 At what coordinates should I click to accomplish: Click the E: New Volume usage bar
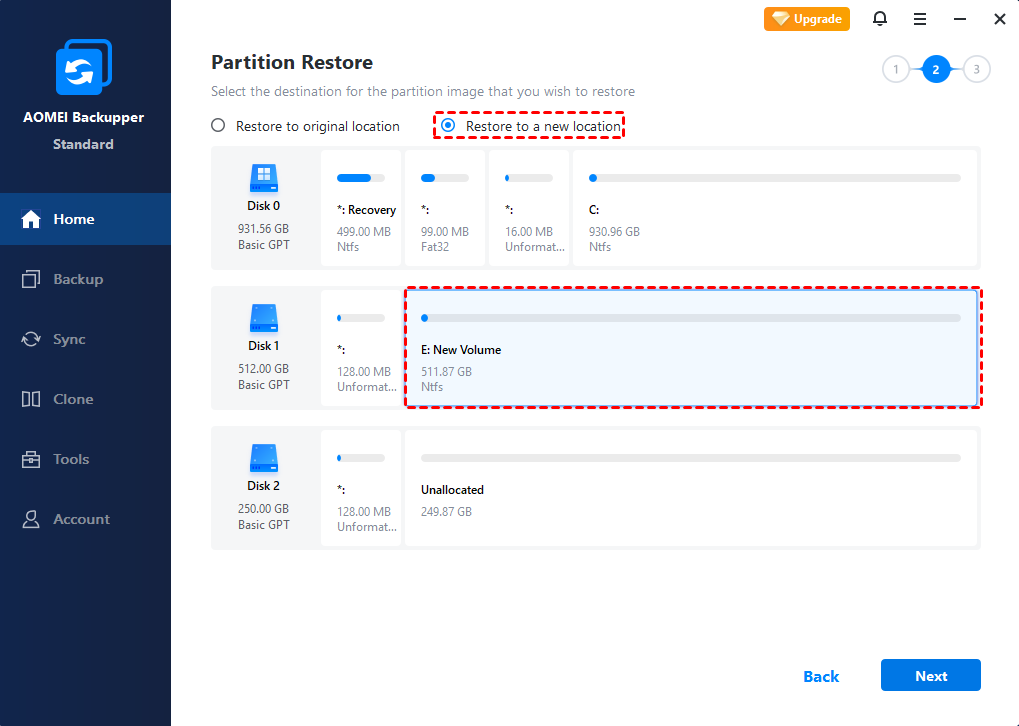691,318
